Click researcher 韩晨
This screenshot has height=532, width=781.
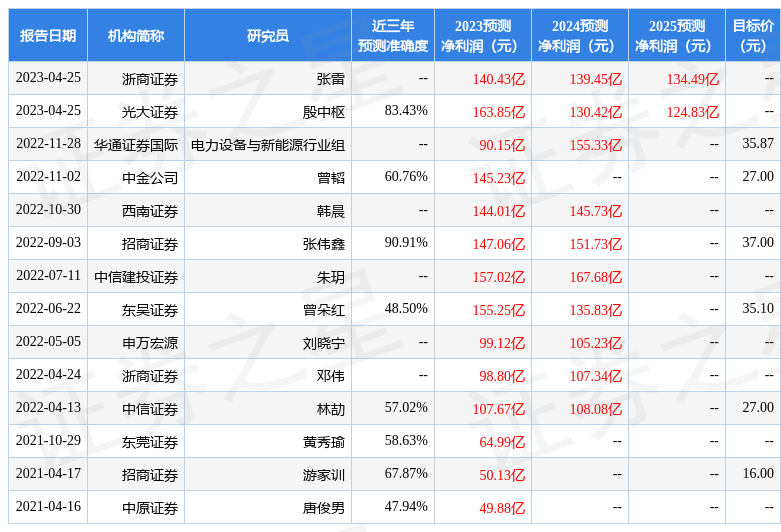pos(331,211)
